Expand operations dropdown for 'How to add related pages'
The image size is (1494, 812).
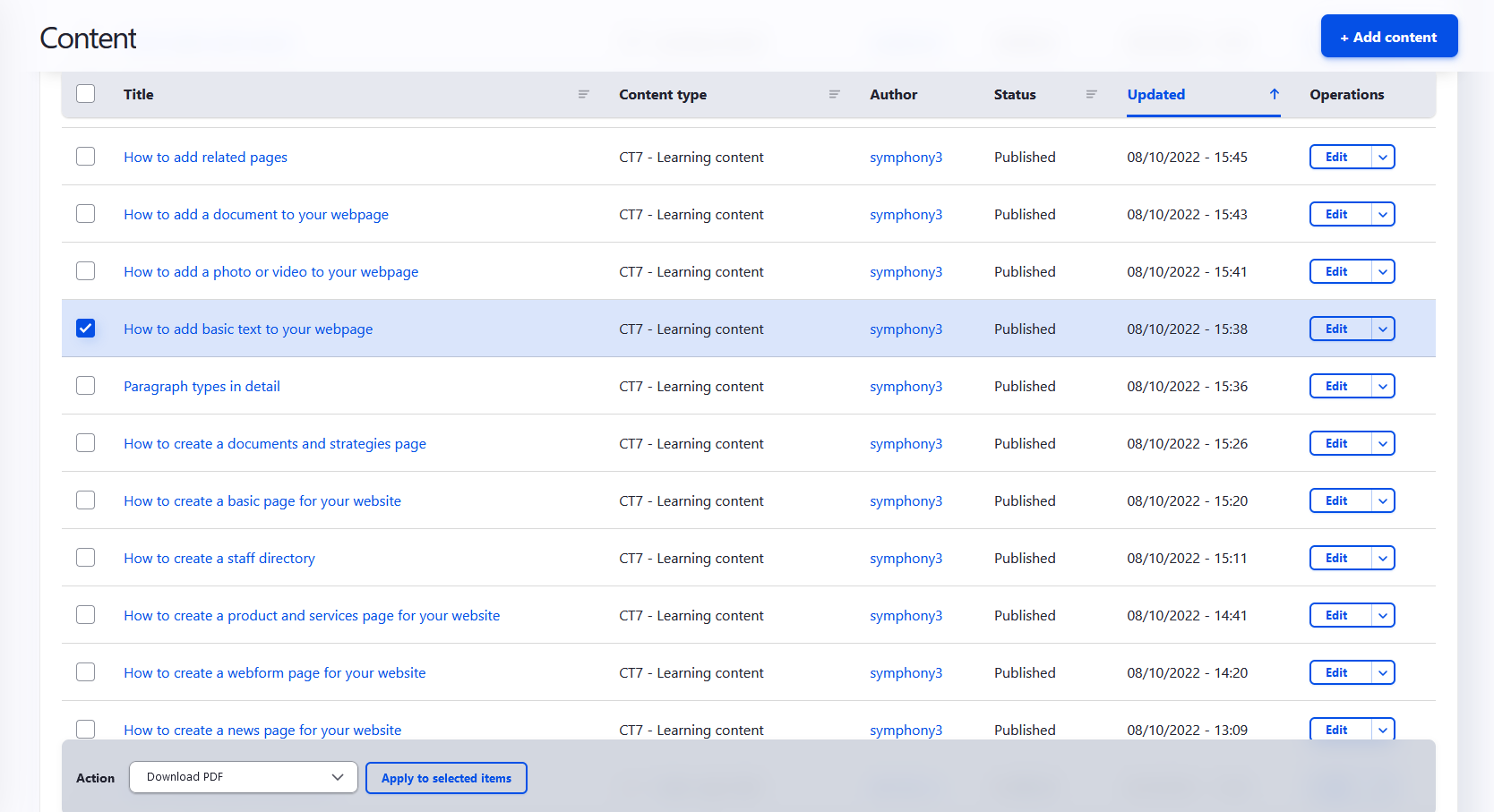click(1383, 157)
